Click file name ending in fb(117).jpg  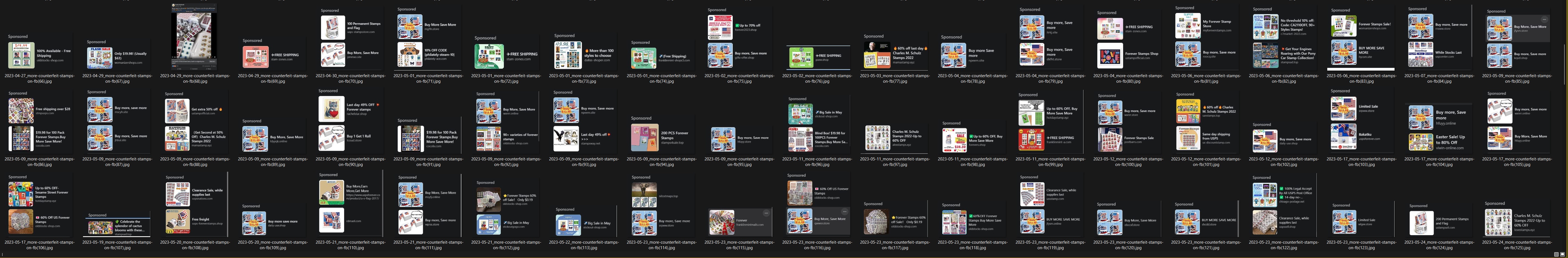[895, 244]
